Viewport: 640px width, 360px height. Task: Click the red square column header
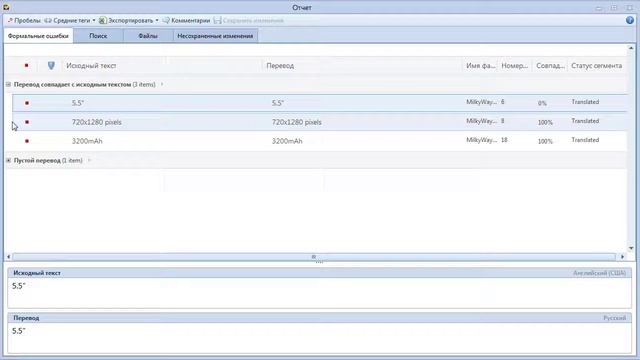click(27, 65)
